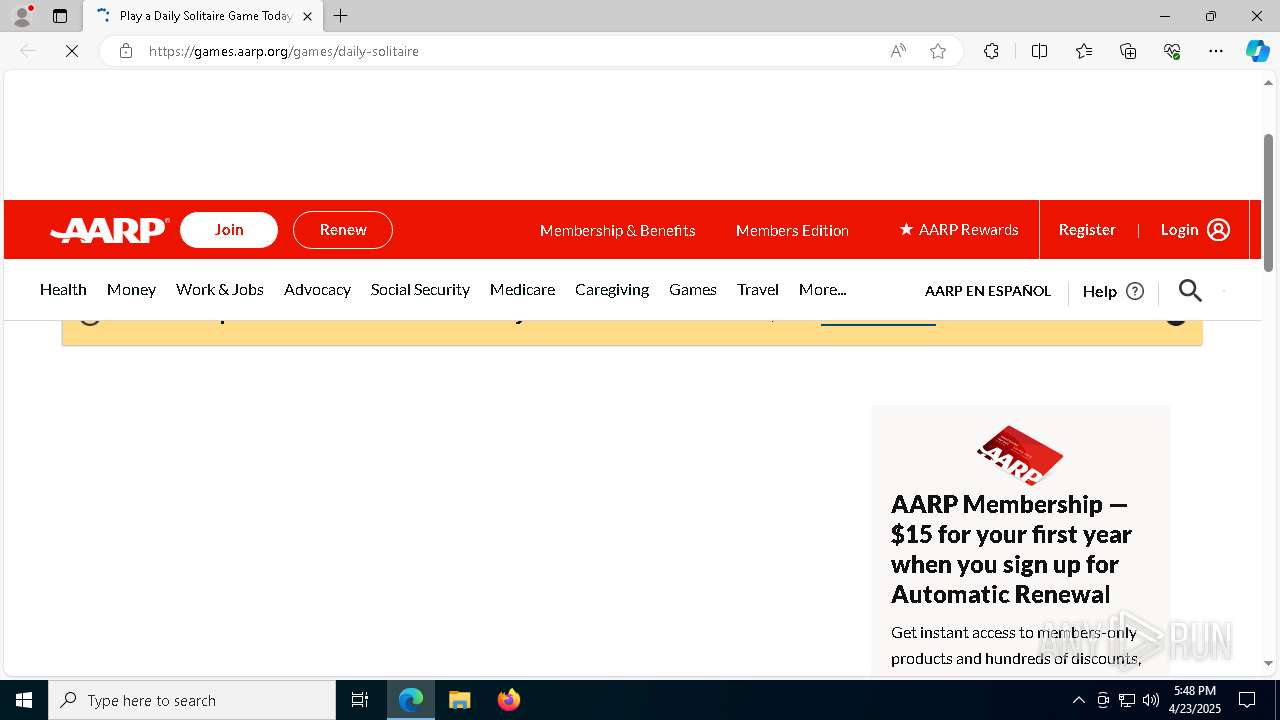Image resolution: width=1280 pixels, height=720 pixels.
Task: Stop loading the page
Action: point(72,51)
